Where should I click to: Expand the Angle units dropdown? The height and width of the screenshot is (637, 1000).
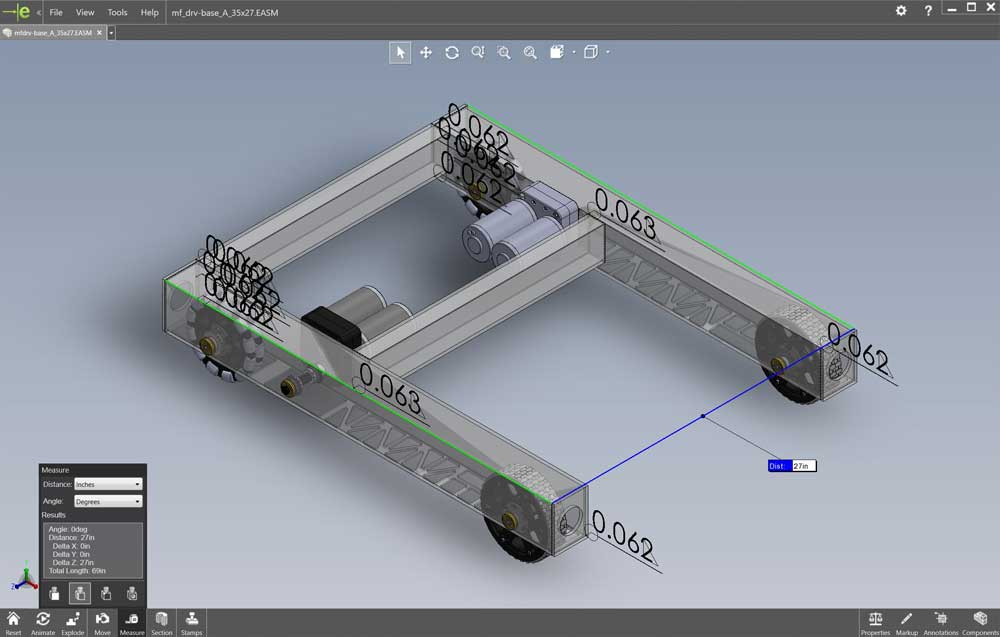[108, 501]
